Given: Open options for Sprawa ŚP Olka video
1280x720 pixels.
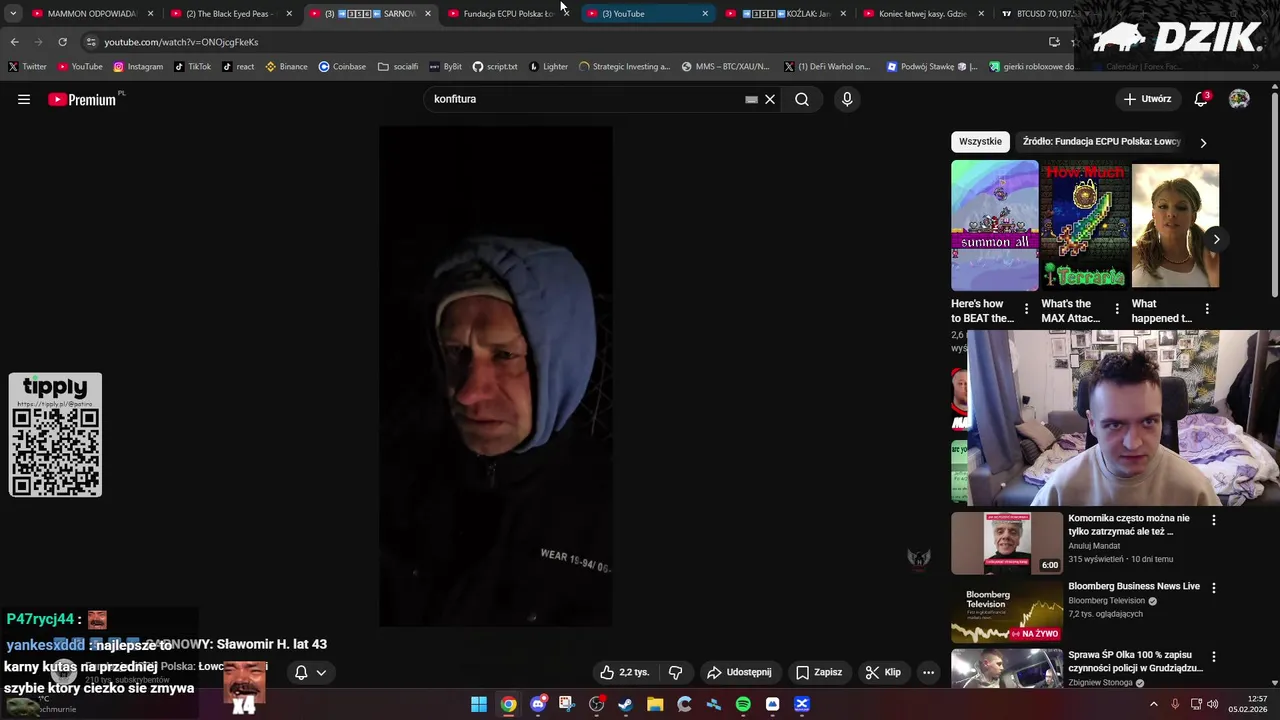Looking at the screenshot, I should [x=1214, y=657].
